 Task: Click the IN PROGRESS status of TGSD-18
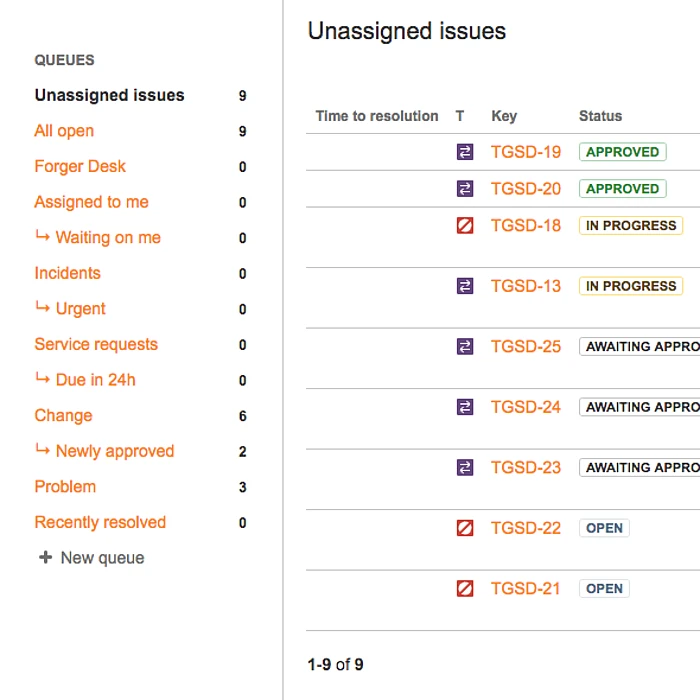click(x=631, y=226)
